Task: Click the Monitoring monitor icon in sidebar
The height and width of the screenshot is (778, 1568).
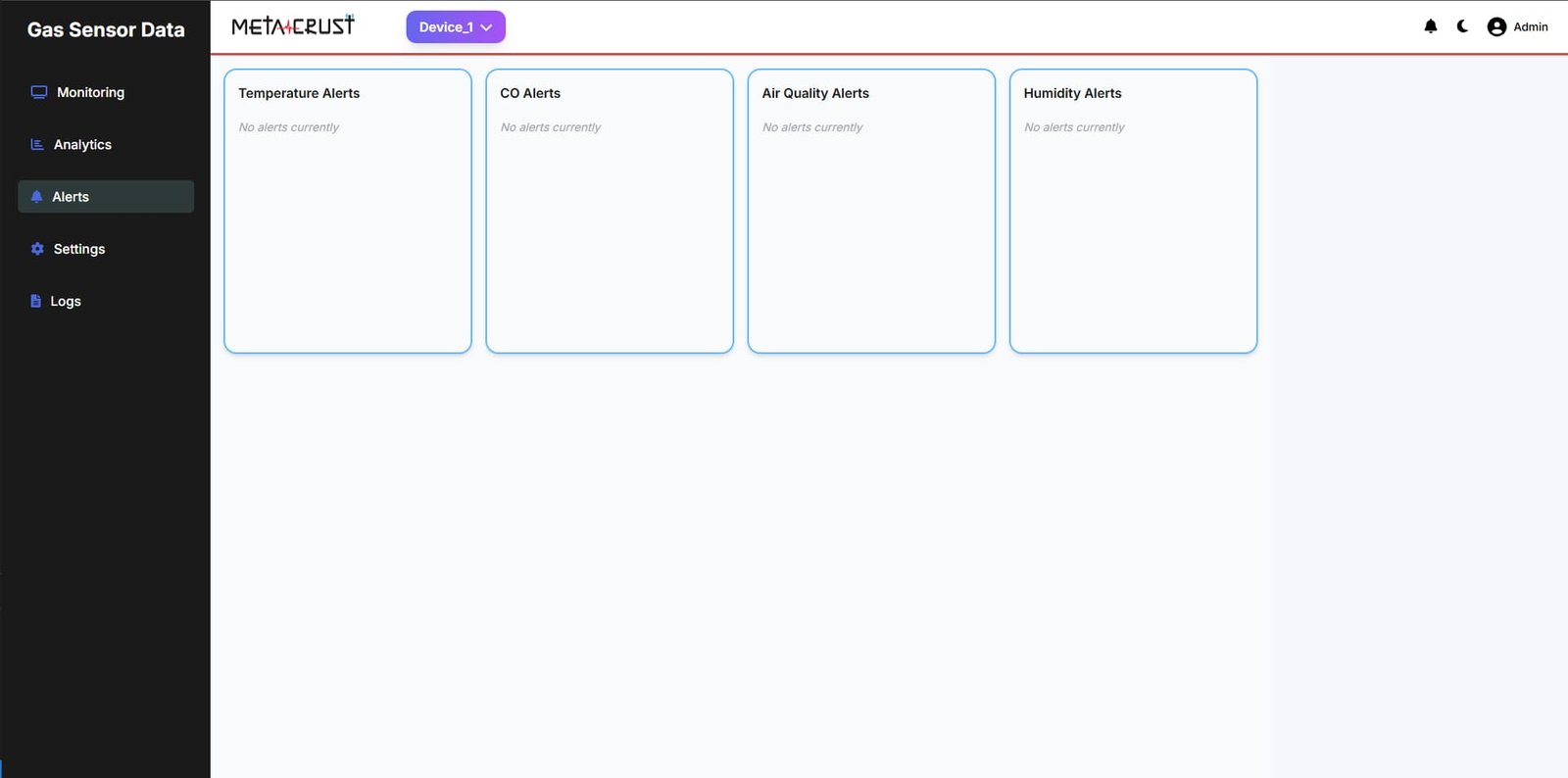Action: pyautogui.click(x=39, y=92)
